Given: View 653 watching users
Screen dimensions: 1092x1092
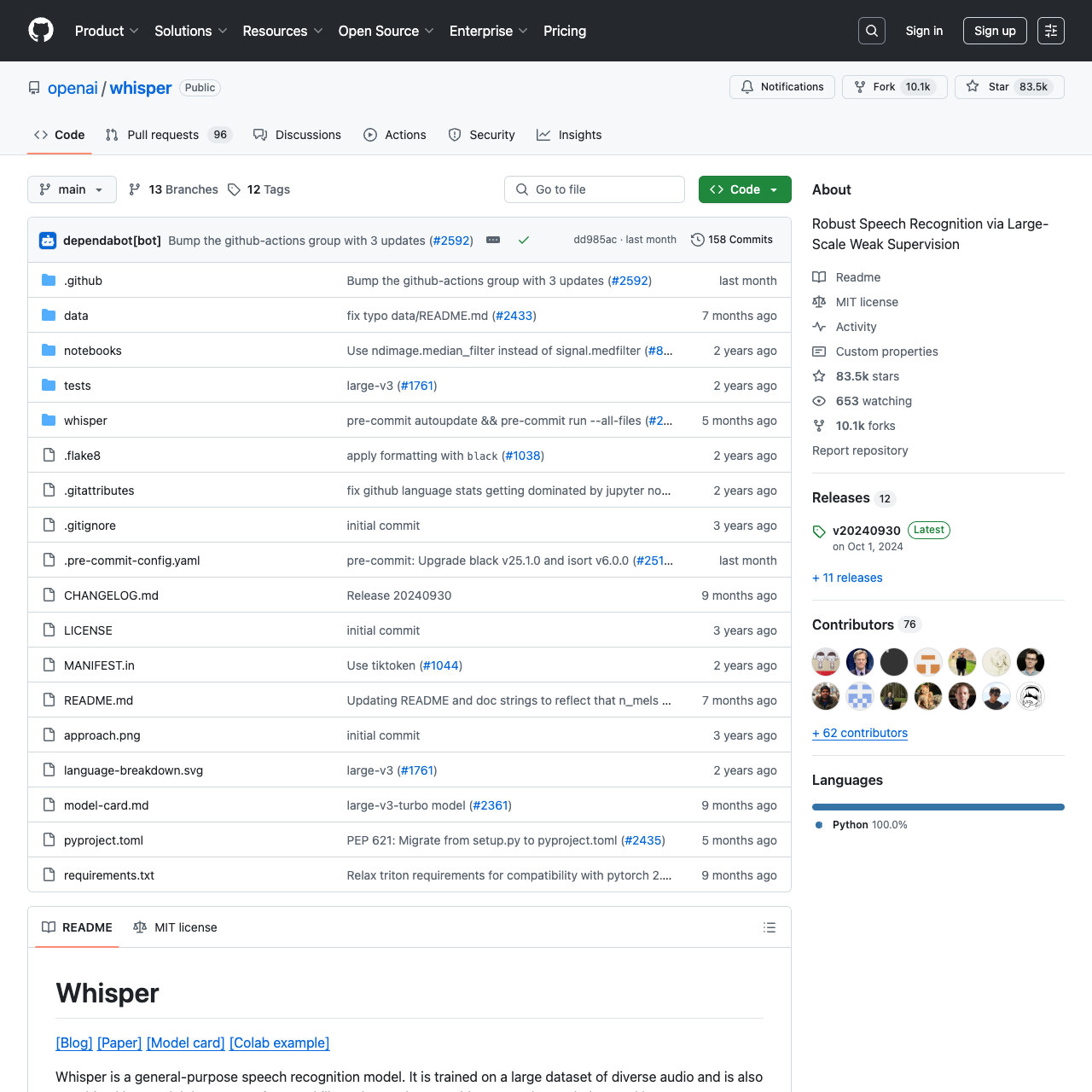Looking at the screenshot, I should (862, 401).
